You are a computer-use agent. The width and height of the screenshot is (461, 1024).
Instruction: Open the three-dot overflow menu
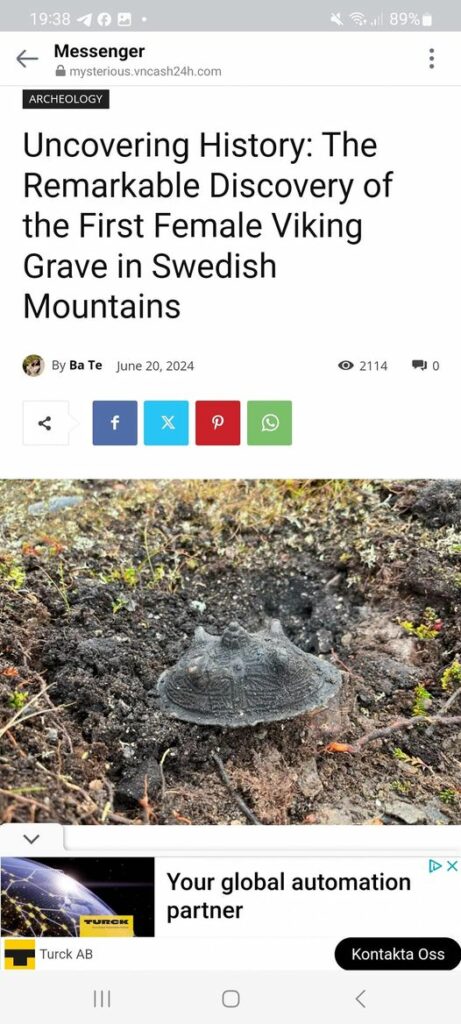(x=431, y=59)
